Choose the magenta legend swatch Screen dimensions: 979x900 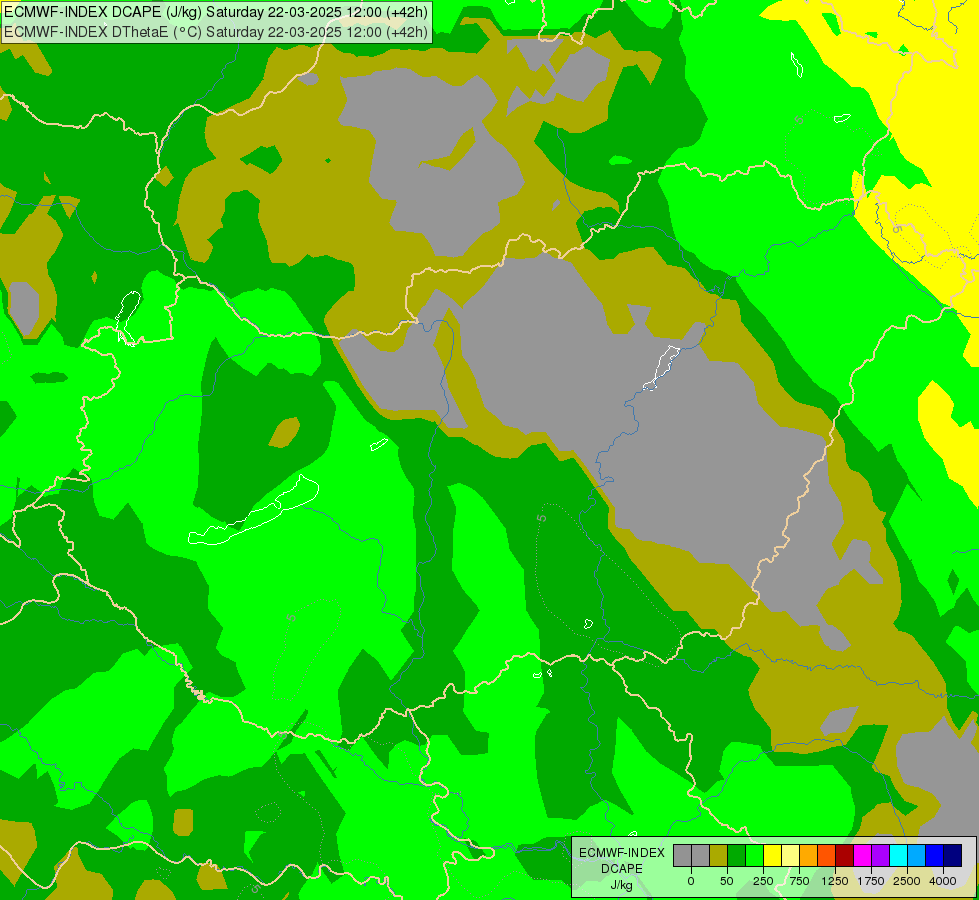863,855
